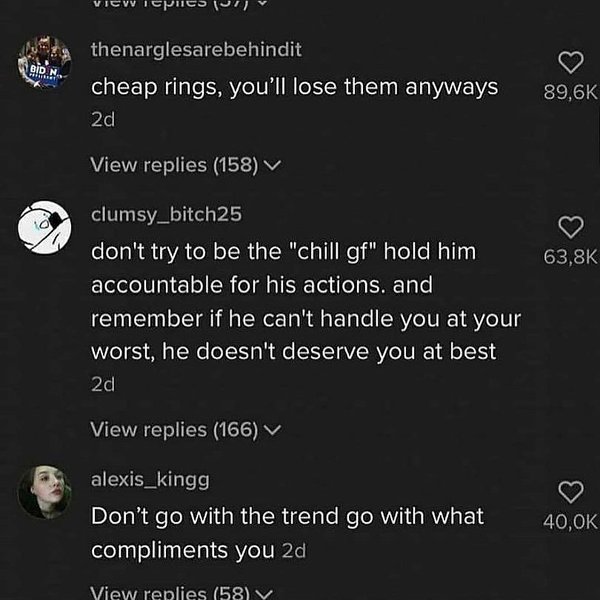600x600 pixels.
Task: Click the 63,8K like count
Action: (569, 257)
